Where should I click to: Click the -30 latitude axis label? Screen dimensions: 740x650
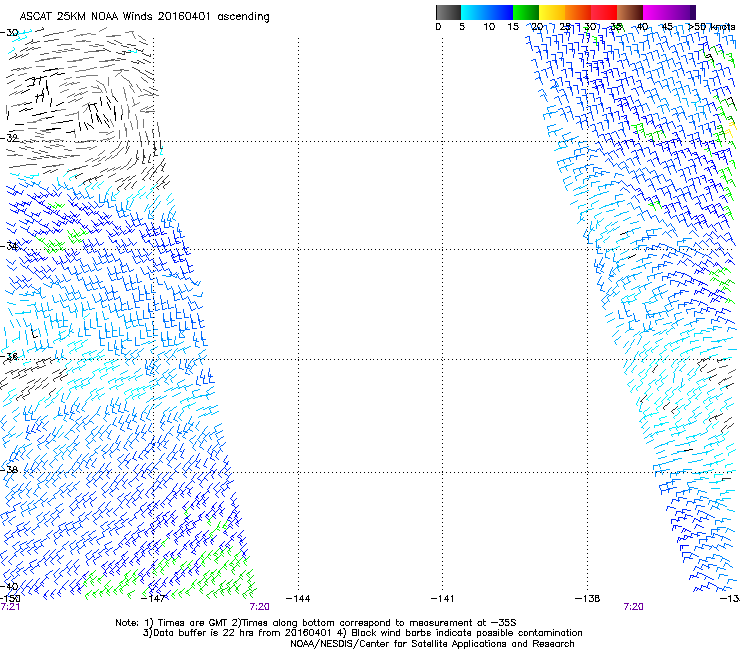9,33
